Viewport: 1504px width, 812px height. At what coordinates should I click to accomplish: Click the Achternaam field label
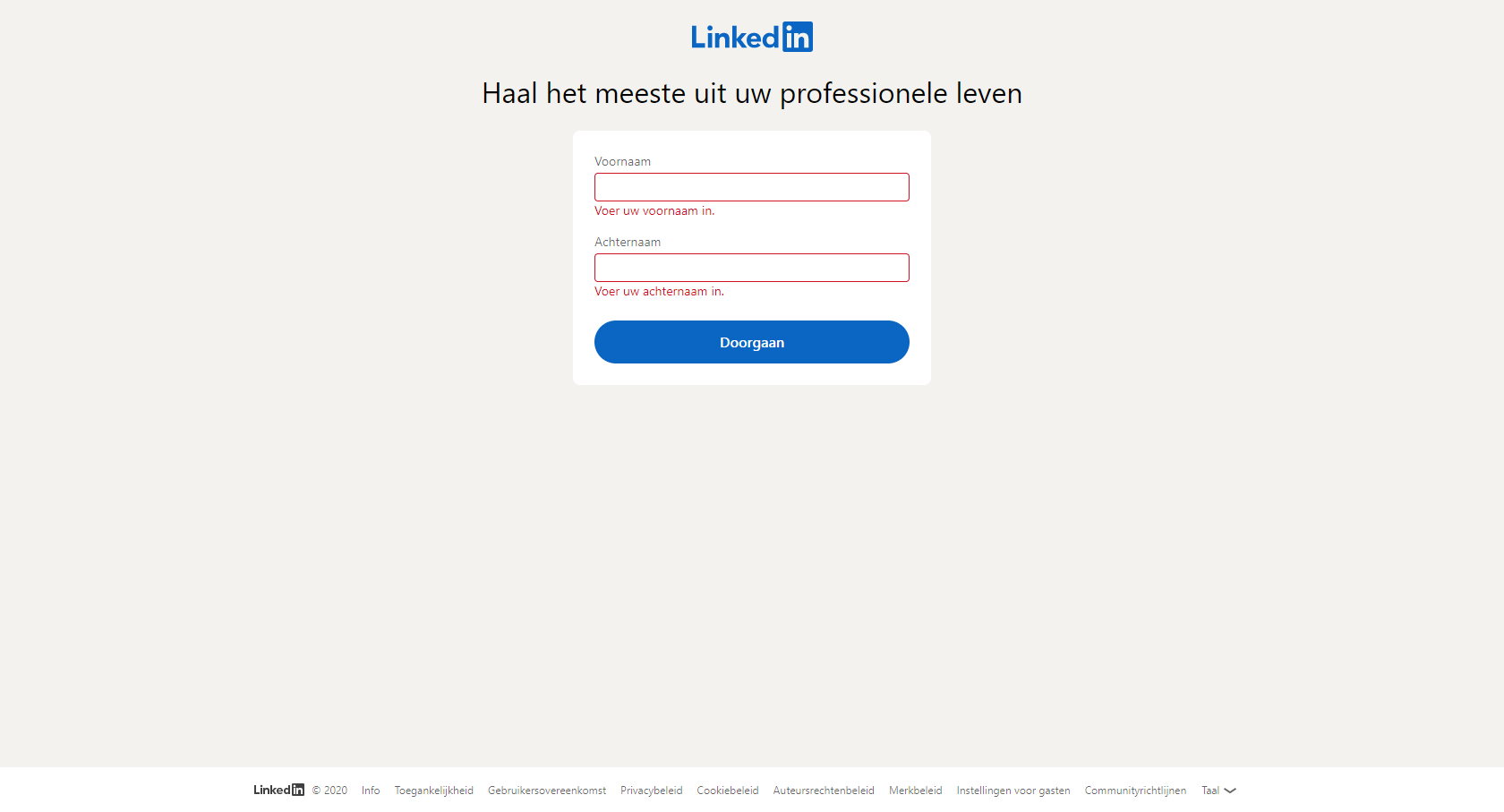pos(628,243)
